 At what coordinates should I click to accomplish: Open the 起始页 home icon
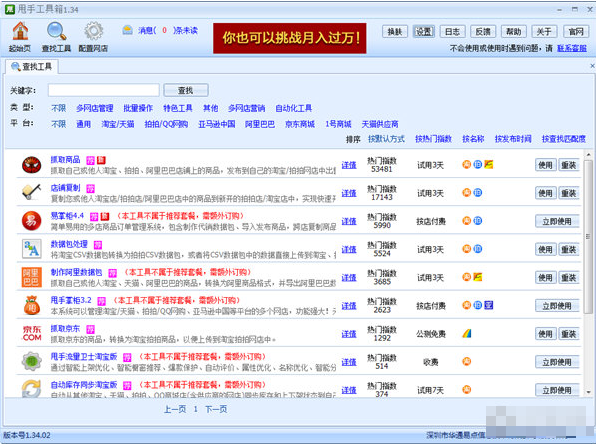20,31
